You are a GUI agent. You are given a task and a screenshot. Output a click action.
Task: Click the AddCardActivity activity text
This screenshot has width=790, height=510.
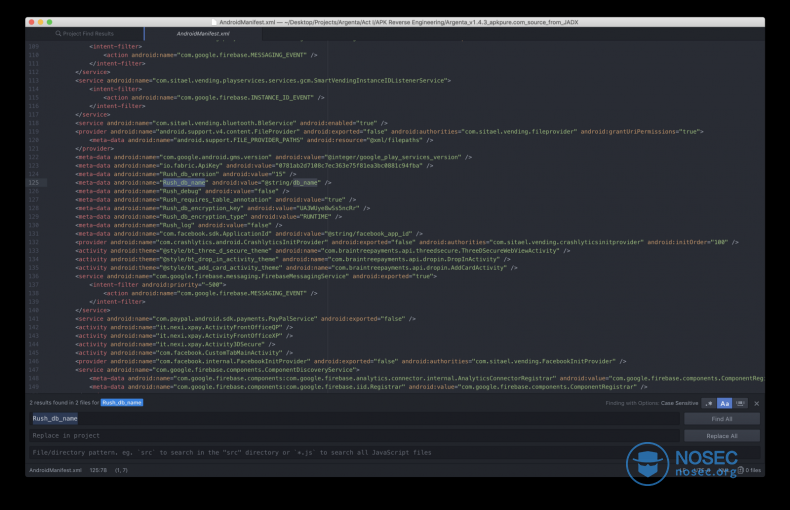[x=421, y=268]
